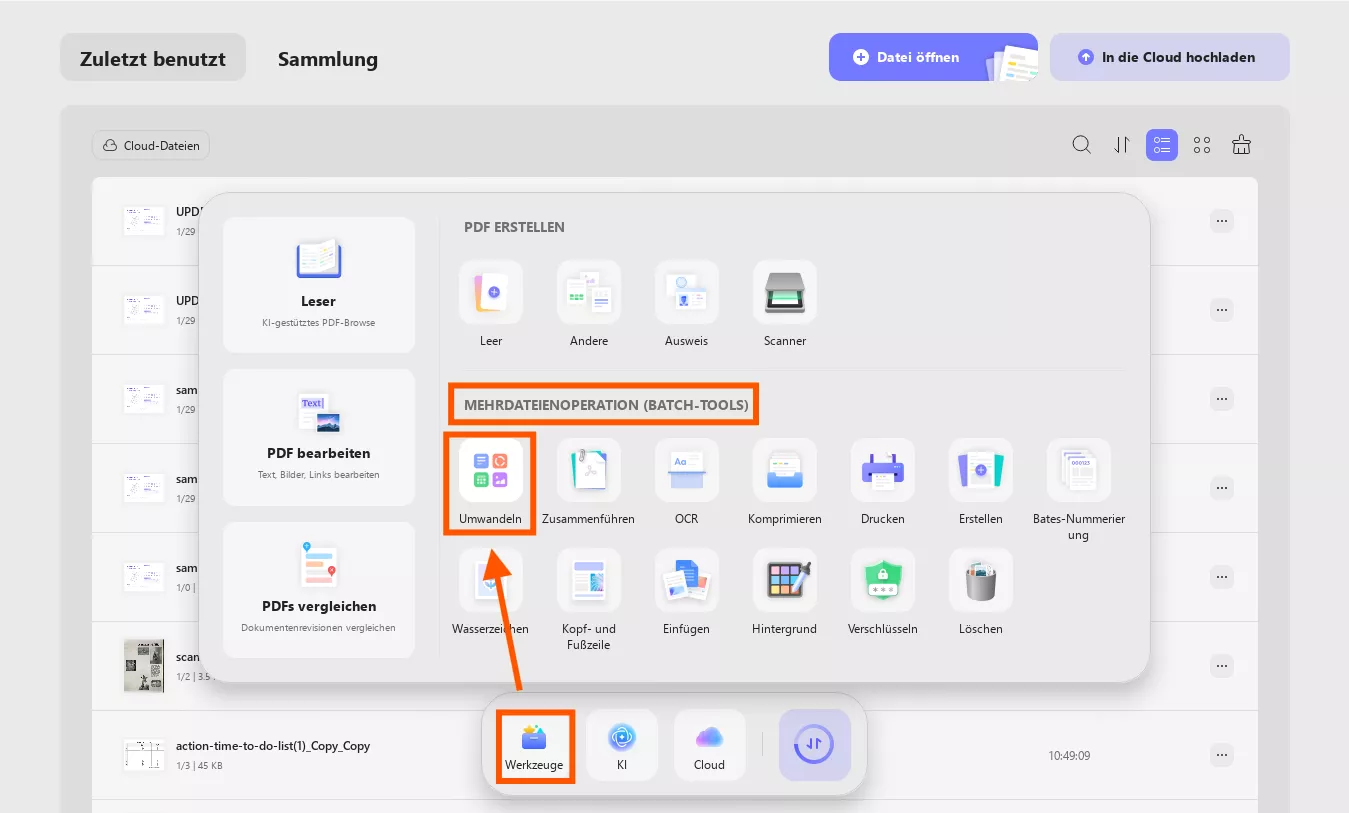Screen dimensions: 1349x813
Task: Switch to the Zuletzt benutzt tab
Action: pyautogui.click(x=153, y=58)
